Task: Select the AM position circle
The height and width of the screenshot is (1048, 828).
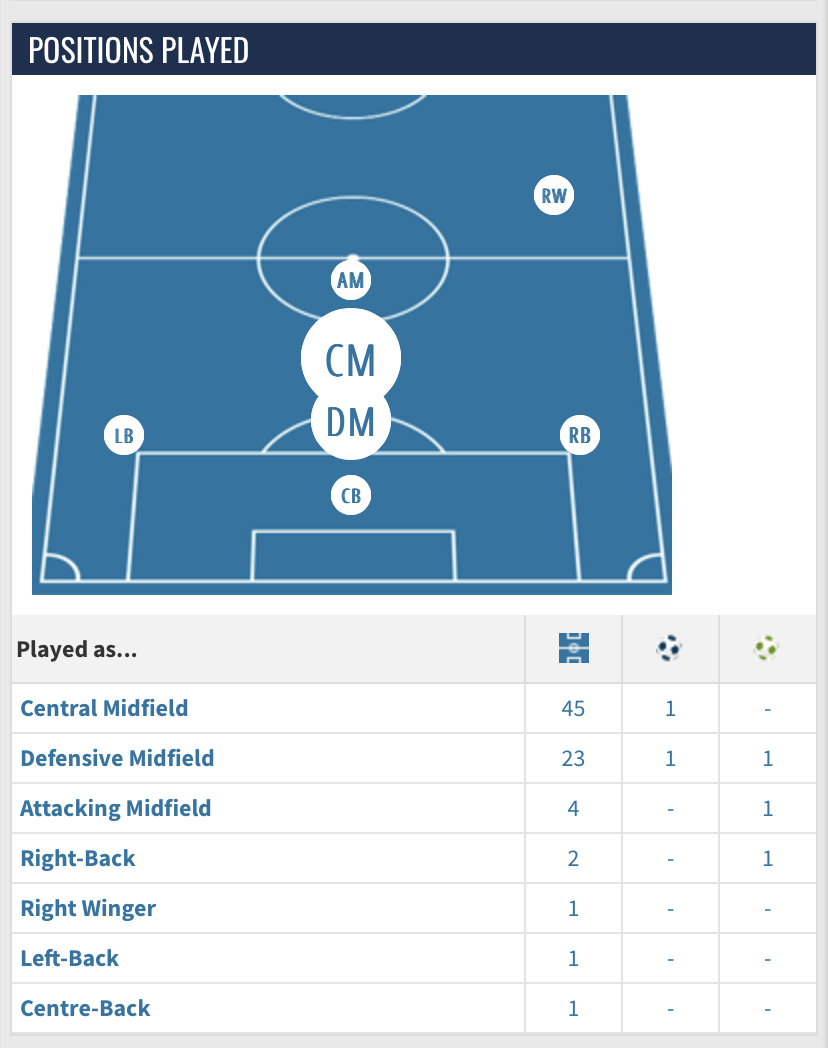Action: click(x=351, y=280)
